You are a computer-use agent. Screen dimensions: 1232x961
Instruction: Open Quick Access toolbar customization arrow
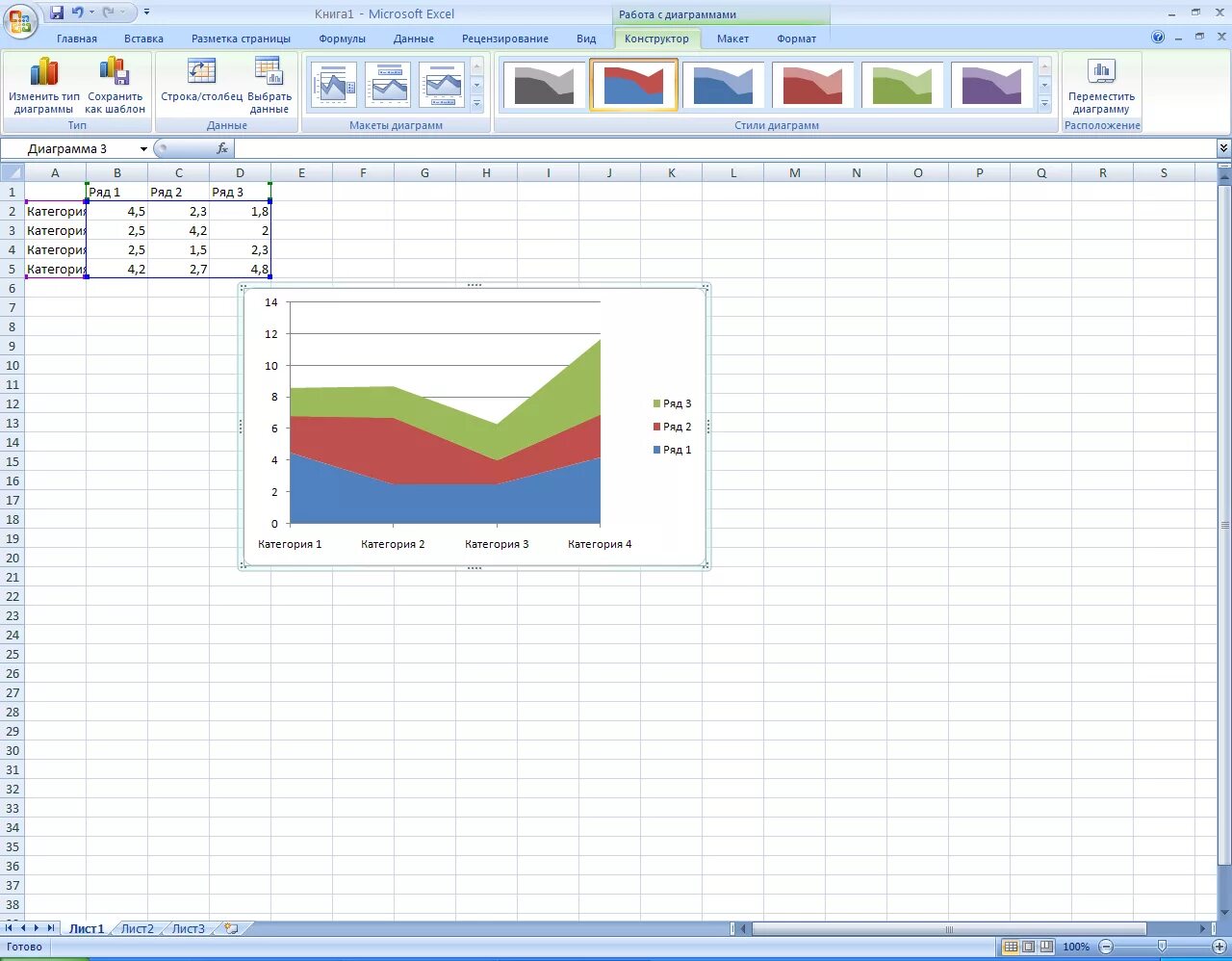point(146,13)
